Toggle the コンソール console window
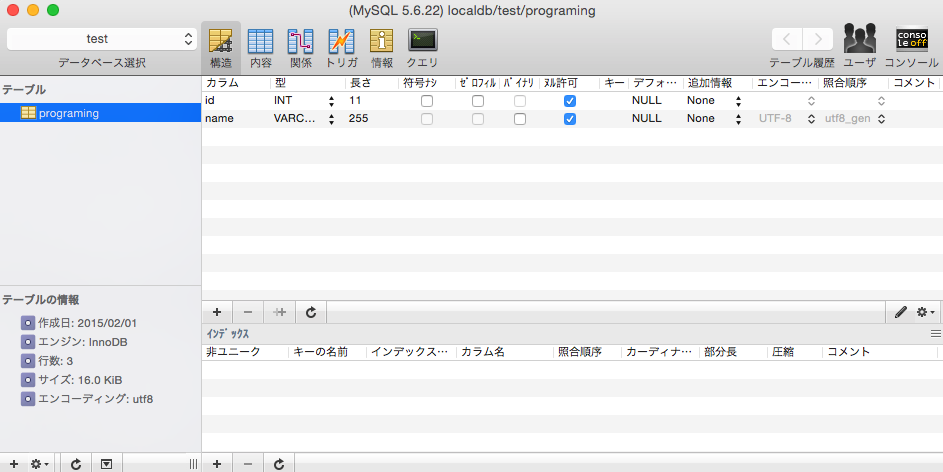This screenshot has width=943, height=472. (x=911, y=47)
